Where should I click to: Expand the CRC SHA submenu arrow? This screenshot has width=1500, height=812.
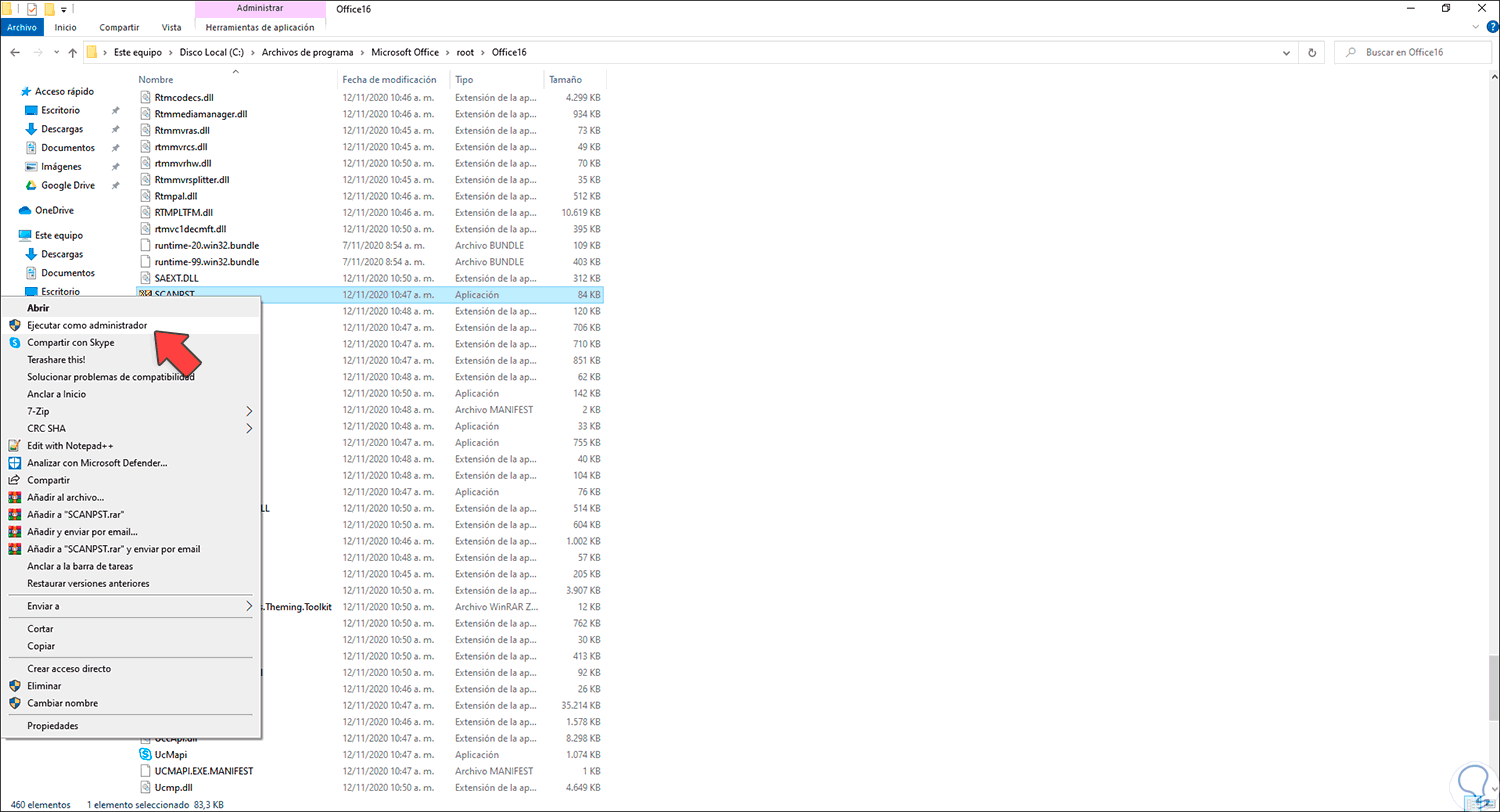[249, 428]
